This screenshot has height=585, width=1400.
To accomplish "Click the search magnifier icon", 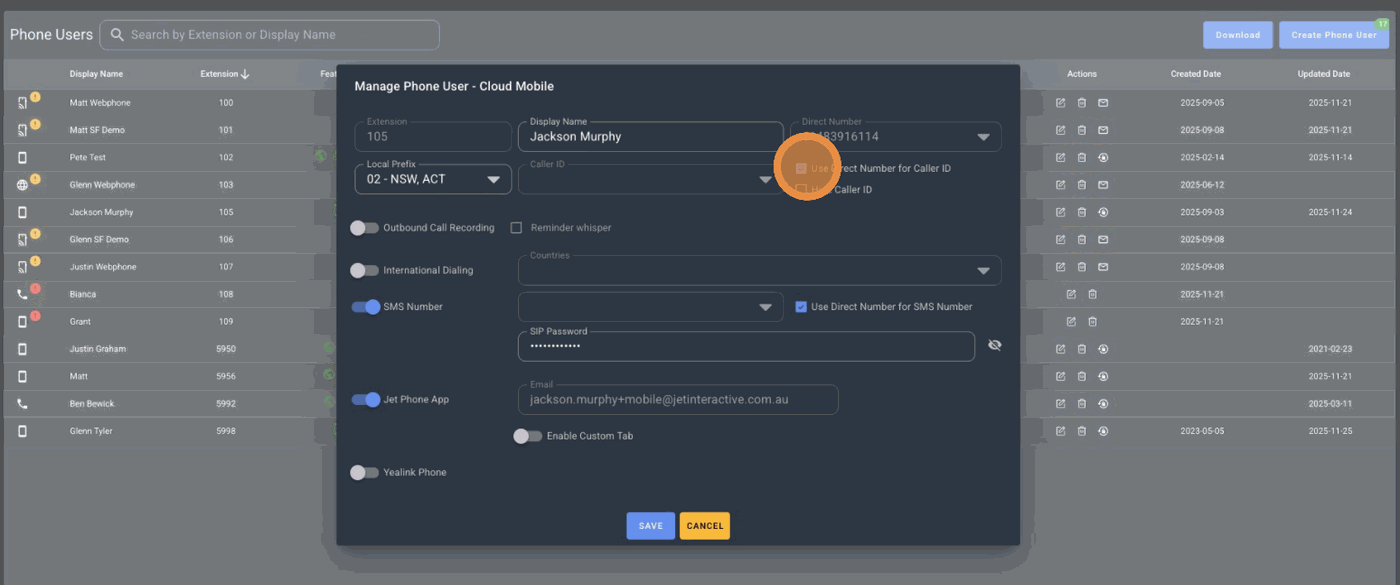I will 117,35.
